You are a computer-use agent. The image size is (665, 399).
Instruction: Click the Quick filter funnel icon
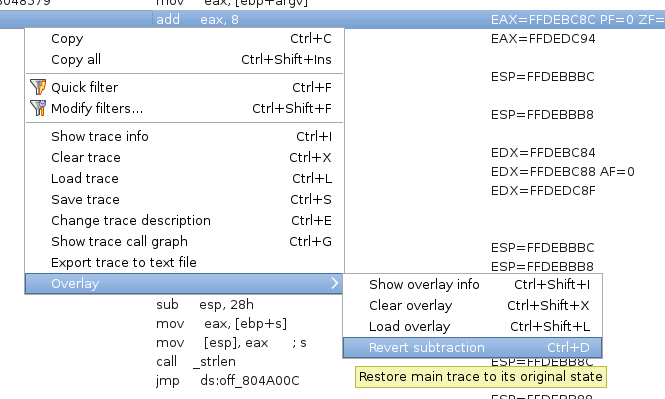tap(38, 87)
